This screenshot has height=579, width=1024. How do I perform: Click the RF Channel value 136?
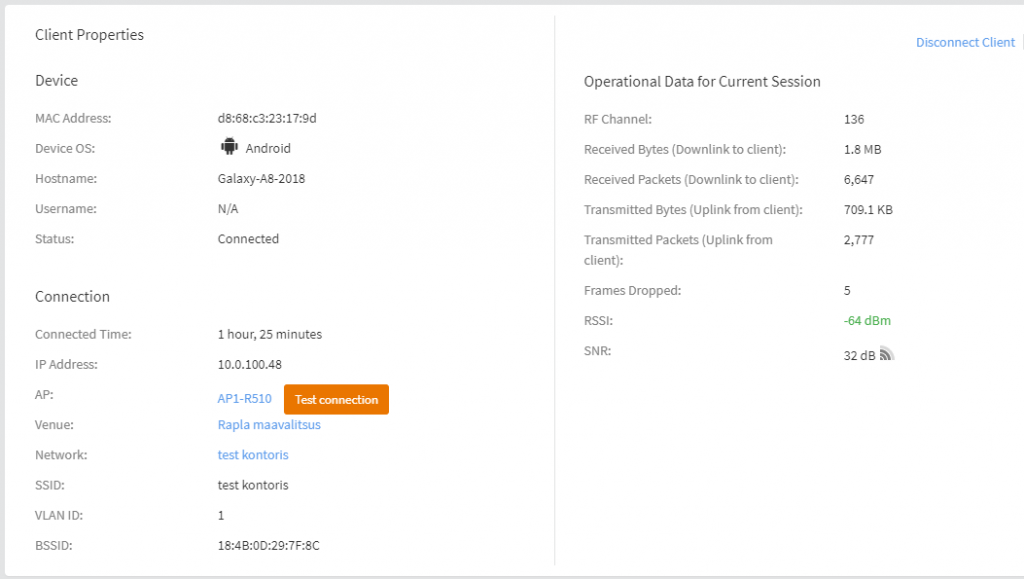pyautogui.click(x=854, y=119)
